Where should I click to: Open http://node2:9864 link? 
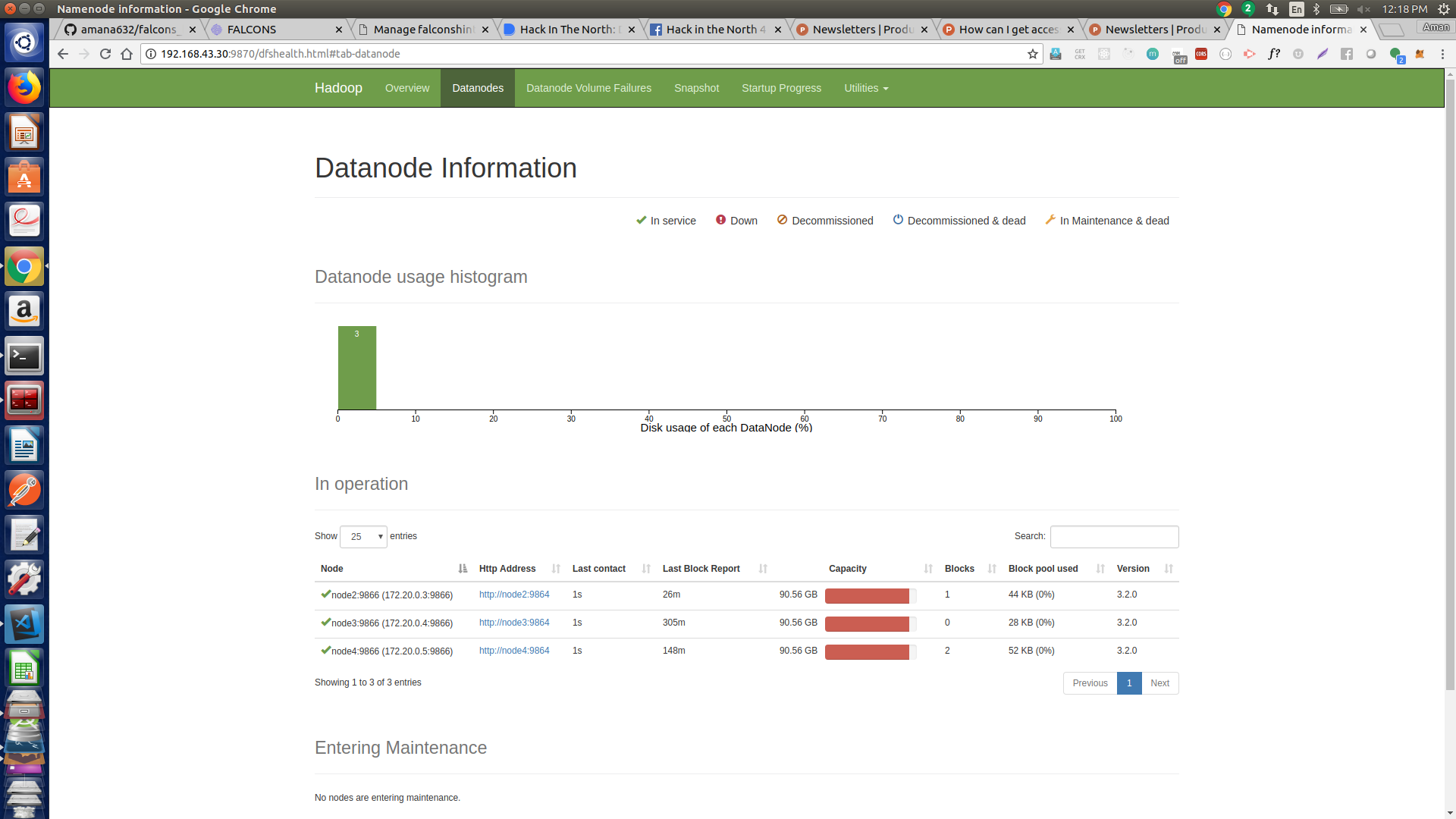coord(514,595)
